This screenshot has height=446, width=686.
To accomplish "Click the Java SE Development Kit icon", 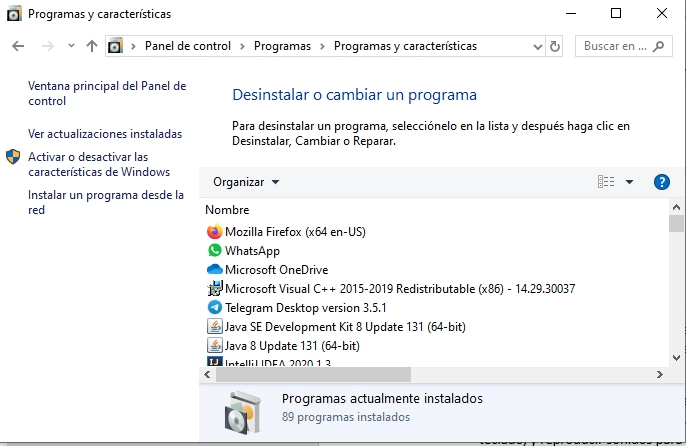I will (x=214, y=327).
